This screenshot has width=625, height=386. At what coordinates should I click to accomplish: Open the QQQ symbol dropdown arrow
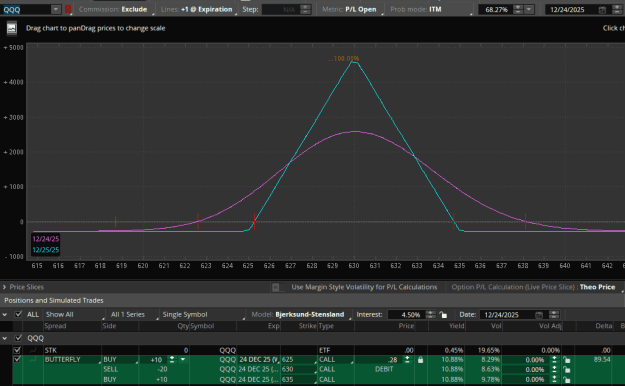pos(56,9)
